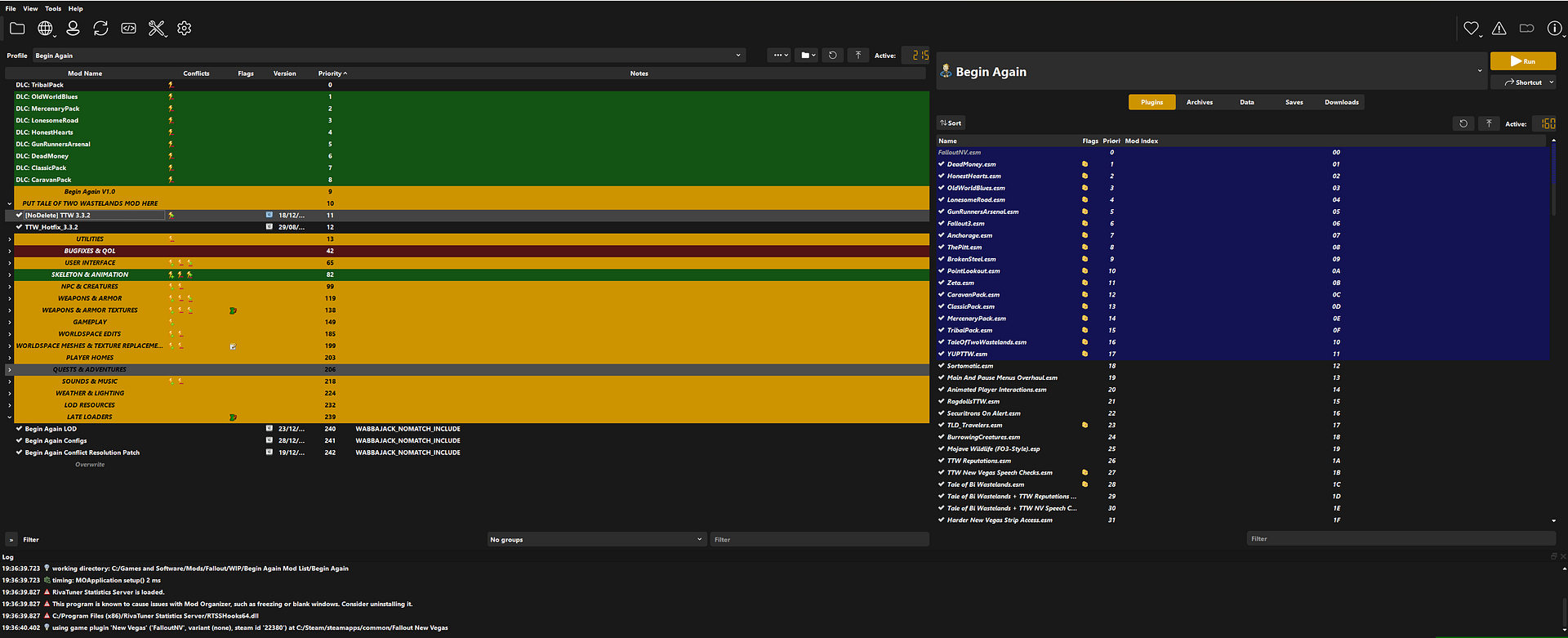Image resolution: width=1568 pixels, height=638 pixels.
Task: Open the Nexus globe icon in toolbar
Action: [46, 29]
